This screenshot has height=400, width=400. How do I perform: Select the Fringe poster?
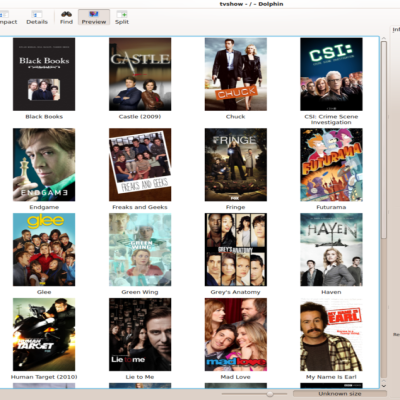point(236,165)
